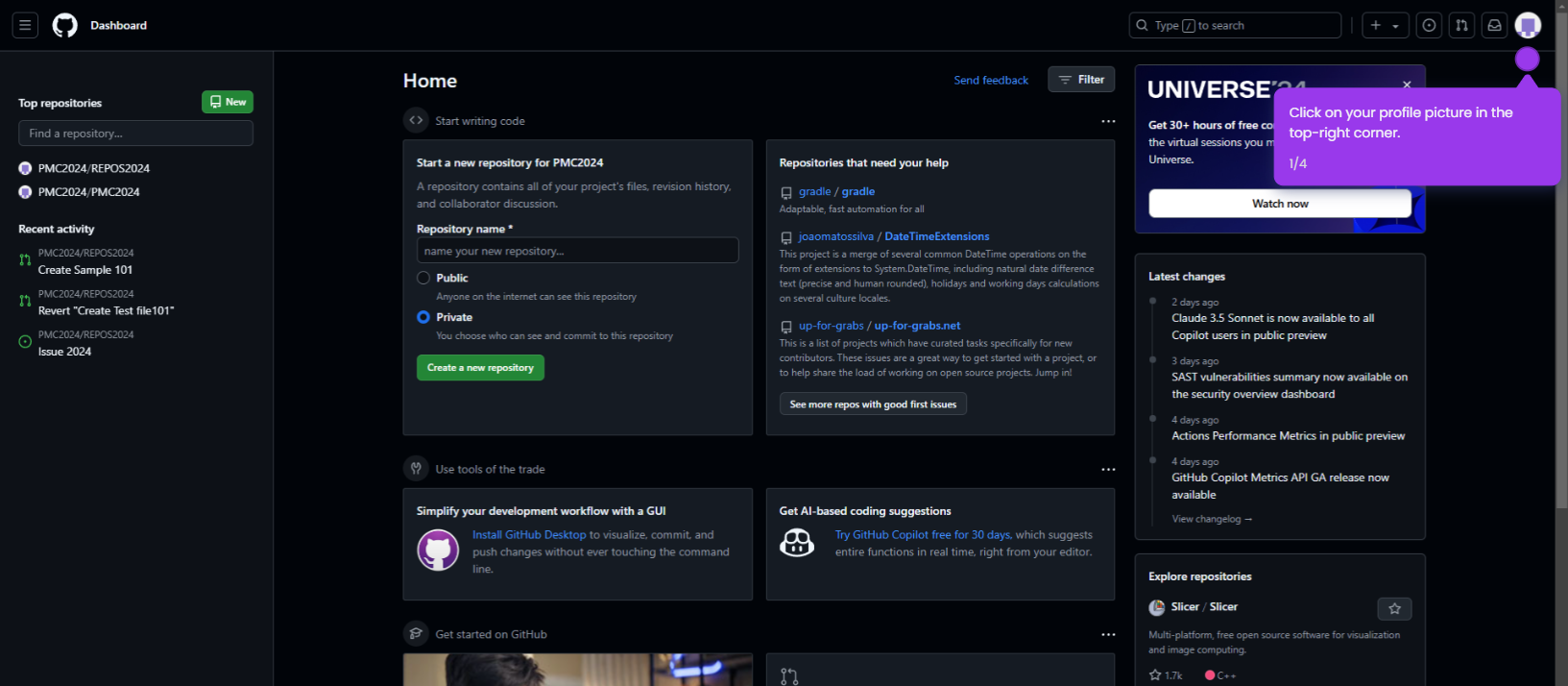Image resolution: width=1568 pixels, height=686 pixels.
Task: Open the create new plus dropdown
Action: pyautogui.click(x=1386, y=25)
